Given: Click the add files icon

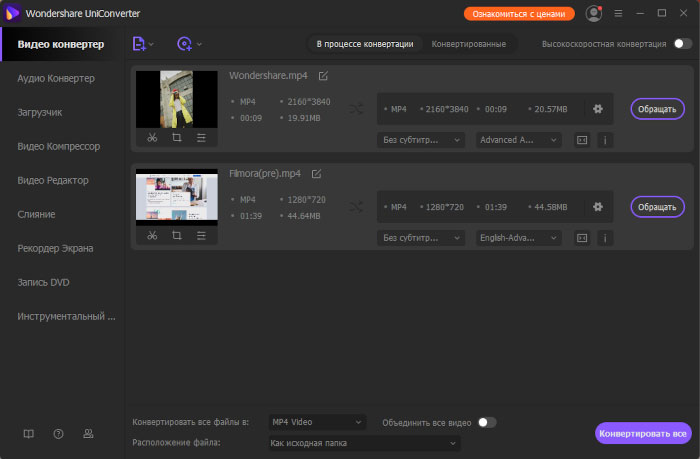Looking at the screenshot, I should 139,44.
